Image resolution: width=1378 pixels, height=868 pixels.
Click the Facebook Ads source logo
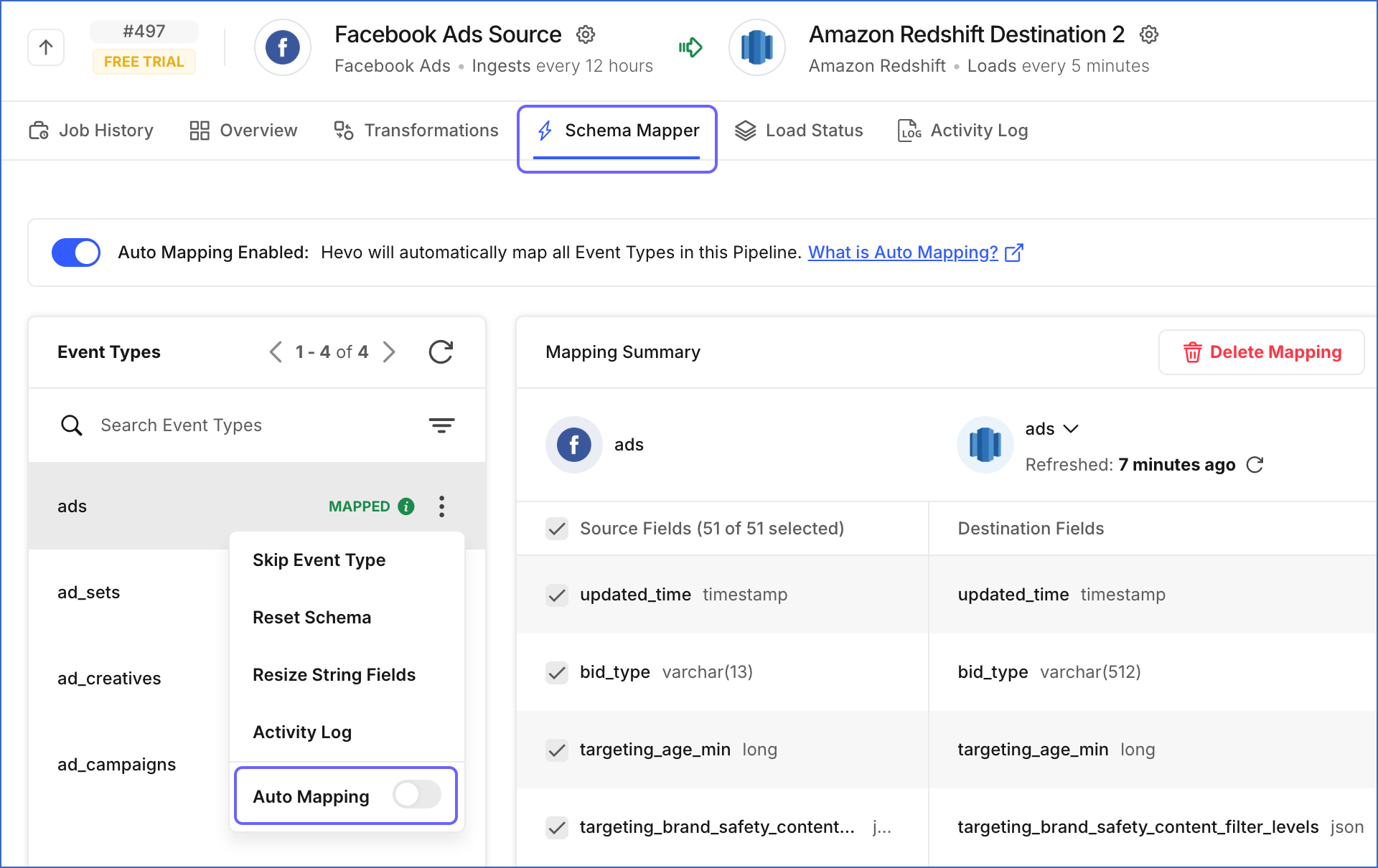point(283,47)
